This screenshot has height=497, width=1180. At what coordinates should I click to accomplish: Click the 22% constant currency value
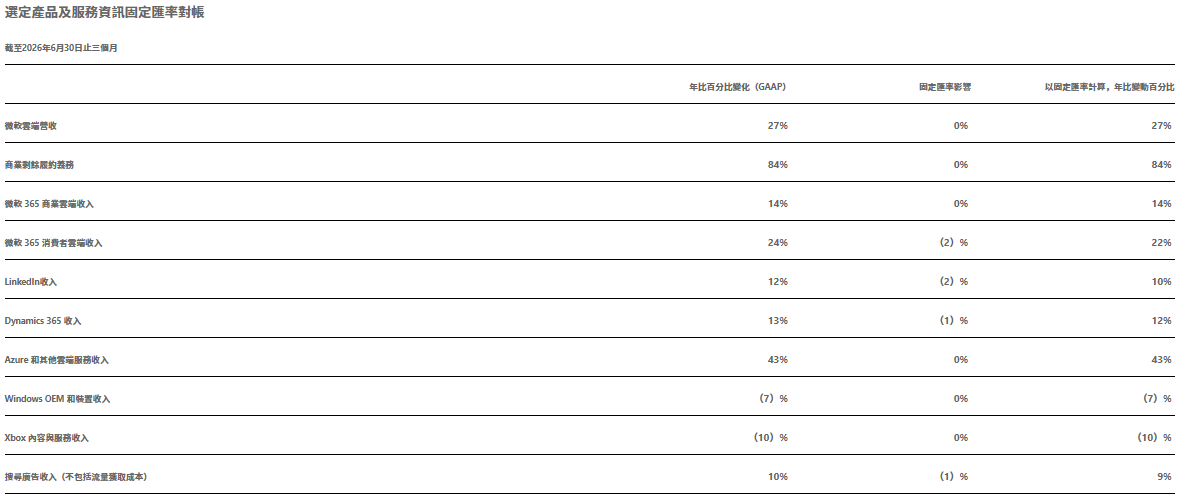point(1161,242)
